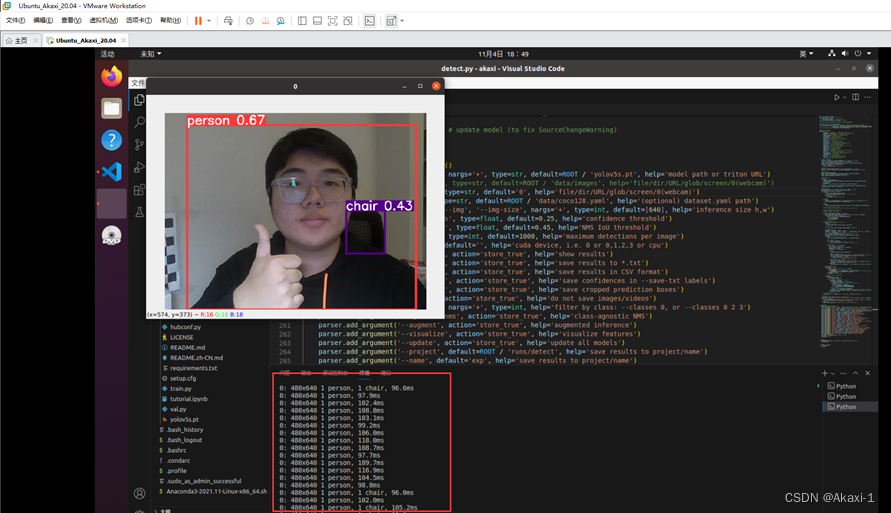Select the terminal tab in panel
Screen dimensions: 891x513
(364, 373)
